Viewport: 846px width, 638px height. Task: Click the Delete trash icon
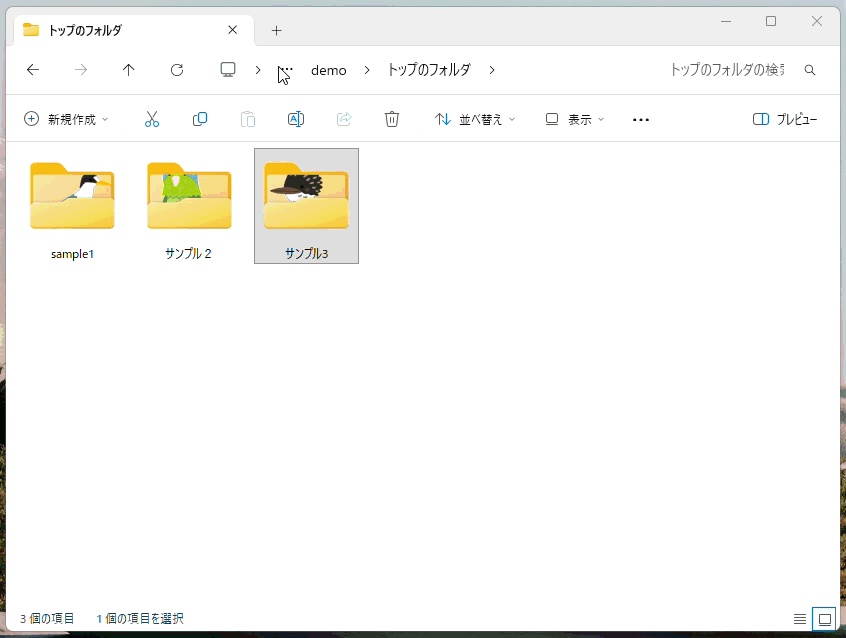coord(392,119)
